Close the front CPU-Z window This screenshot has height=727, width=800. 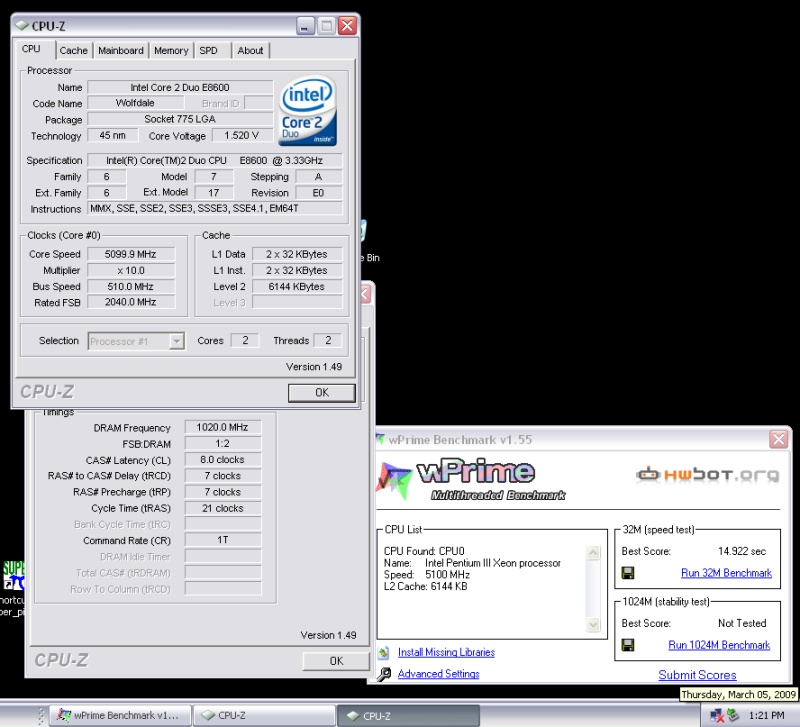pos(347,26)
